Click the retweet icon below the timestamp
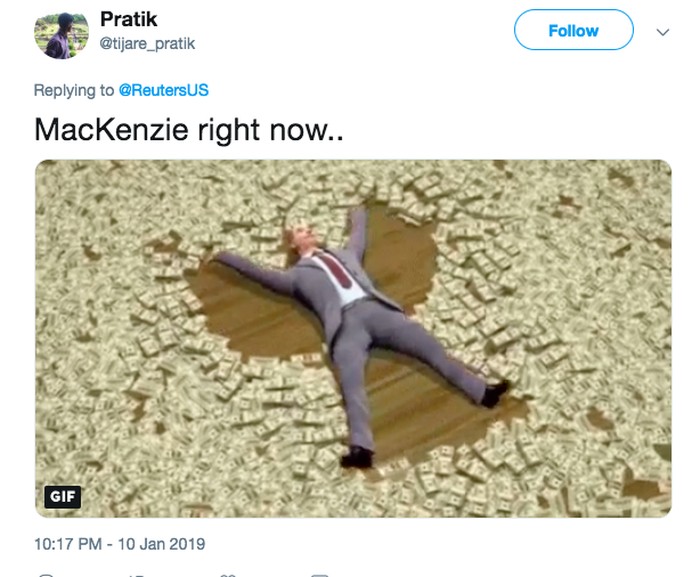Viewport: 700px width, 577px height. tap(135, 575)
